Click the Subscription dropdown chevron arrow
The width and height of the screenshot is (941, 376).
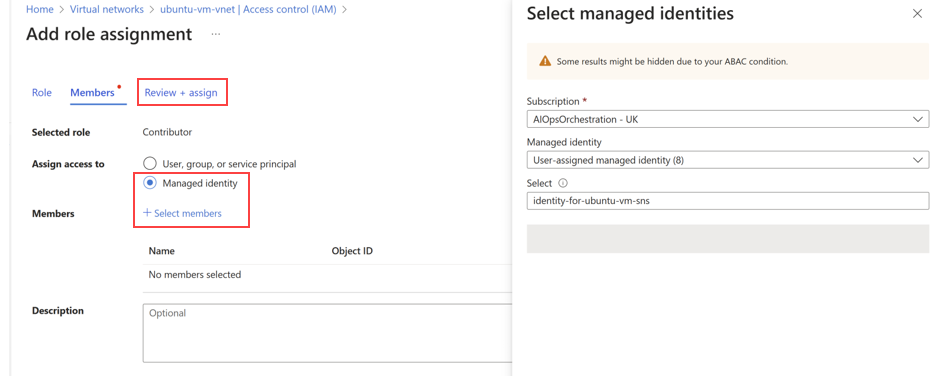[918, 119]
